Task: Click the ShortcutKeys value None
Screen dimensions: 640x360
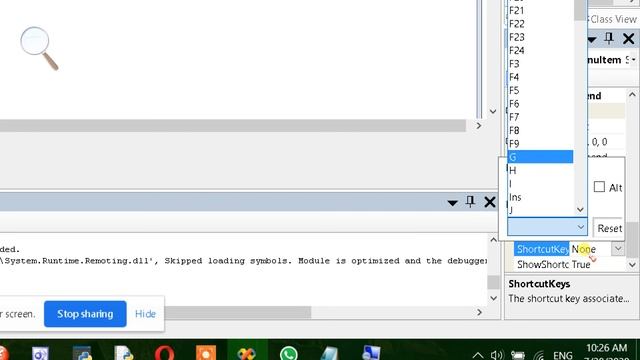Action: click(x=584, y=249)
